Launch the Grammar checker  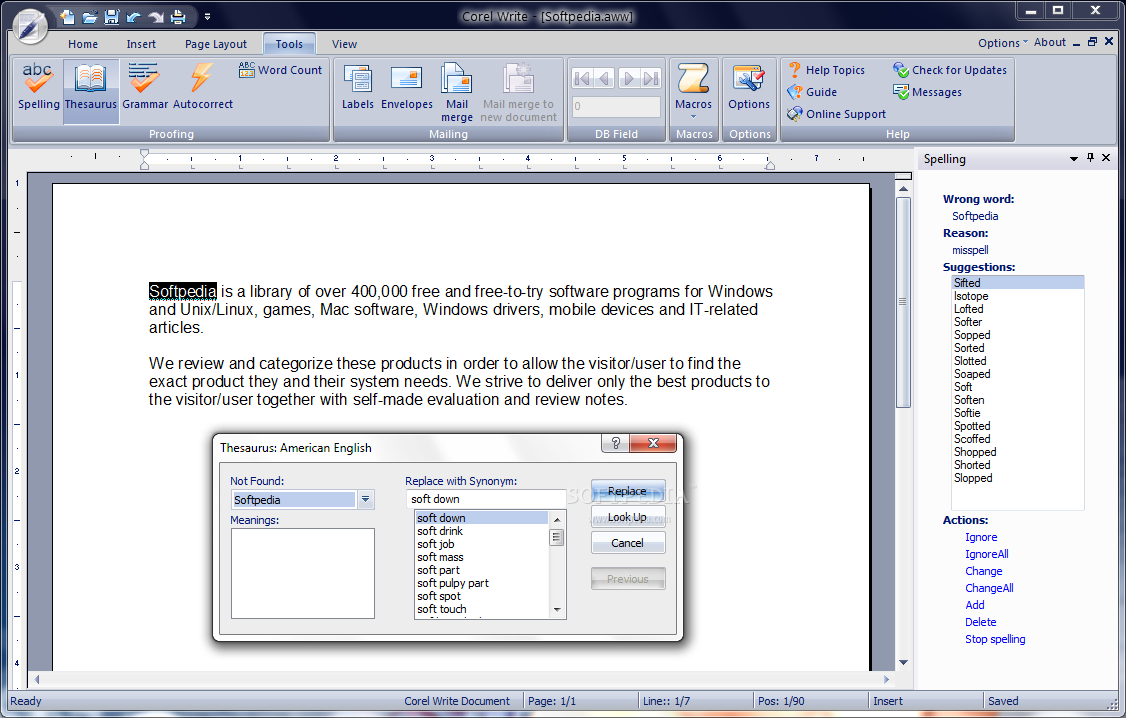pos(144,88)
